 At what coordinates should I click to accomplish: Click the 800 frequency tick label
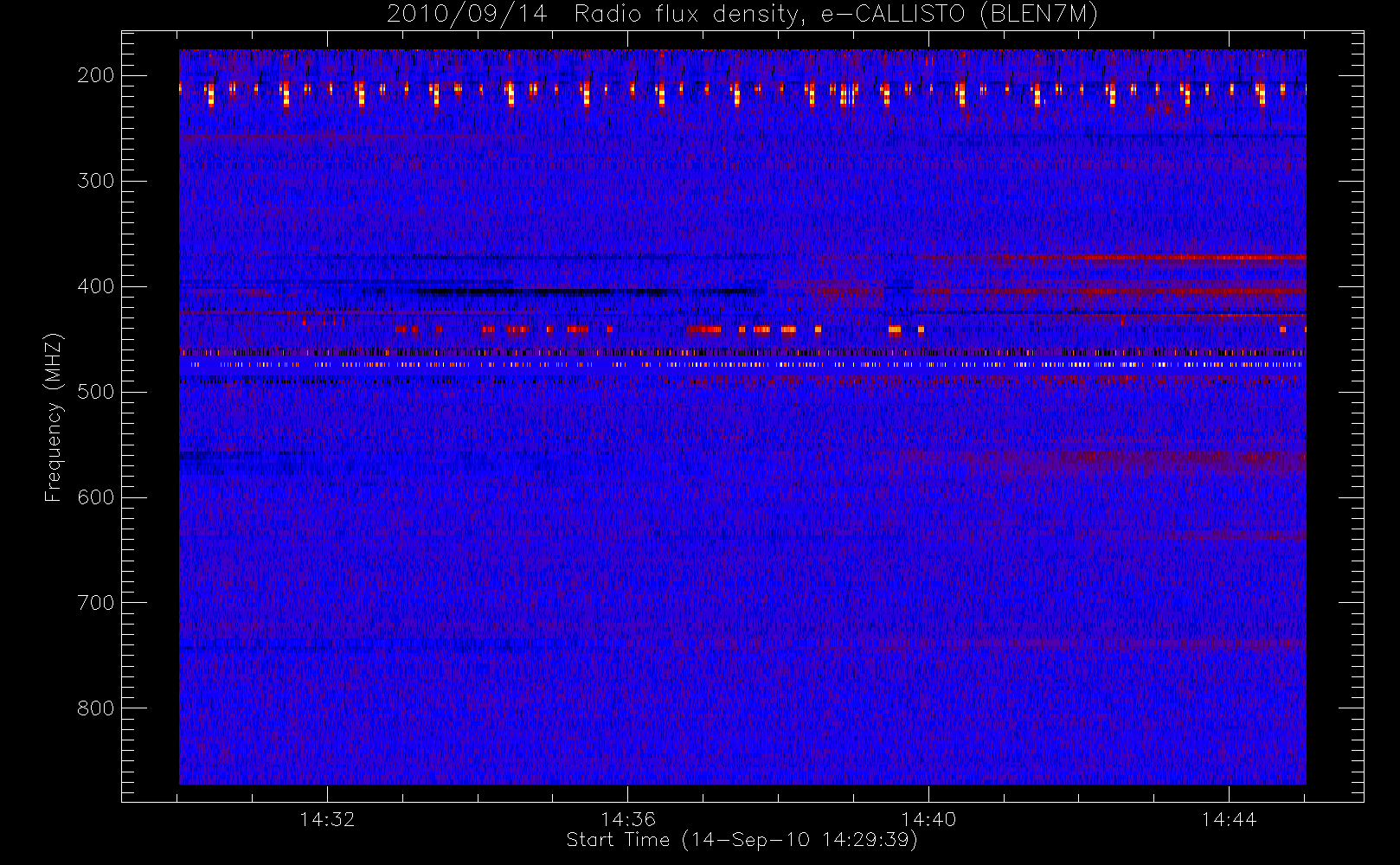click(96, 708)
